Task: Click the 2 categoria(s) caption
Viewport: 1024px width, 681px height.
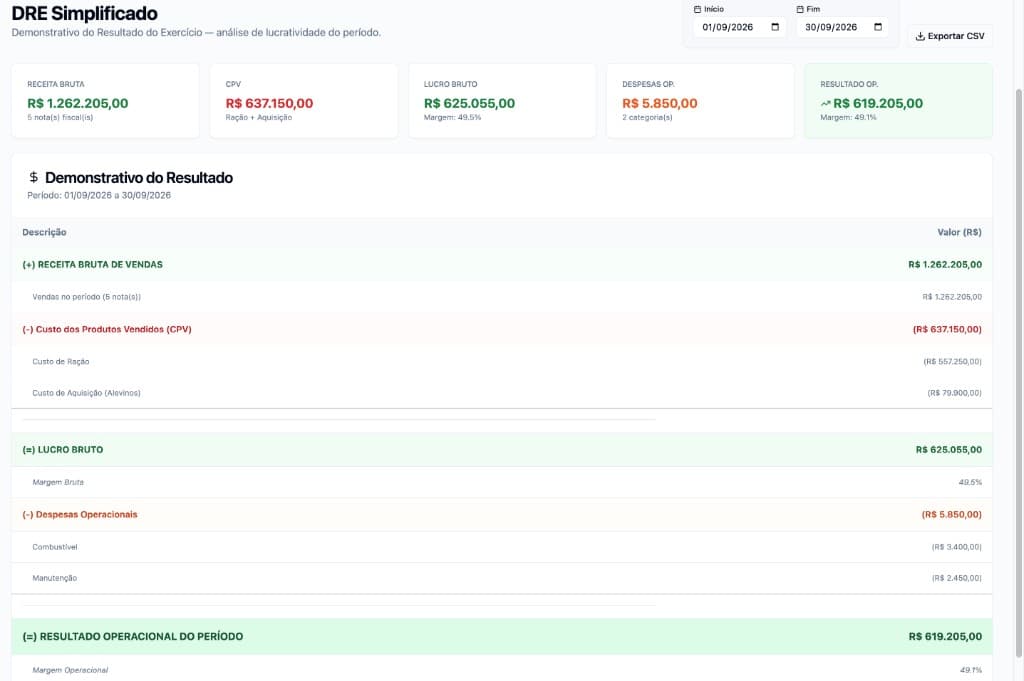Action: tap(647, 118)
